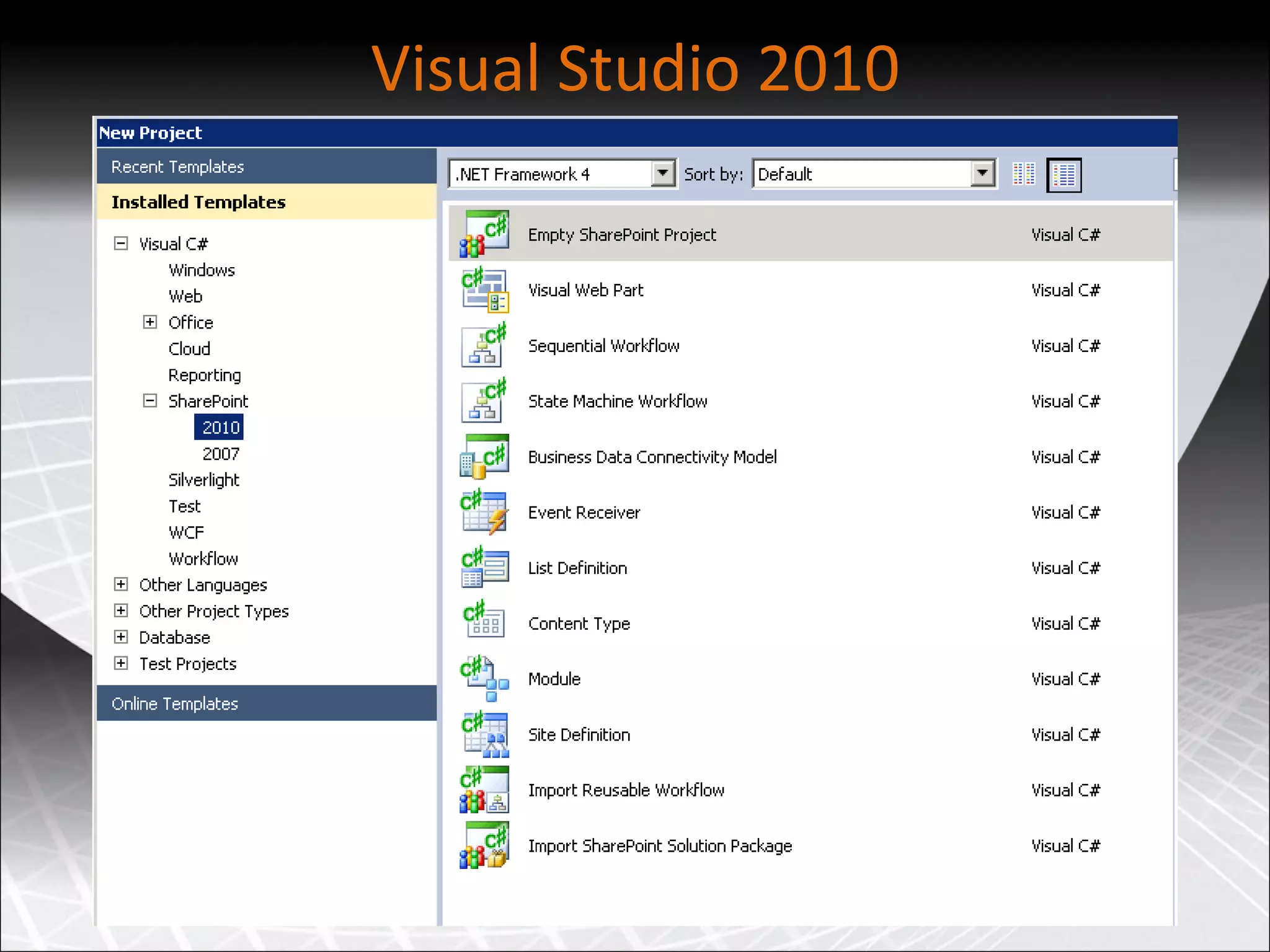The image size is (1270, 952).
Task: Select 'Site Definition' template name
Action: coord(579,734)
